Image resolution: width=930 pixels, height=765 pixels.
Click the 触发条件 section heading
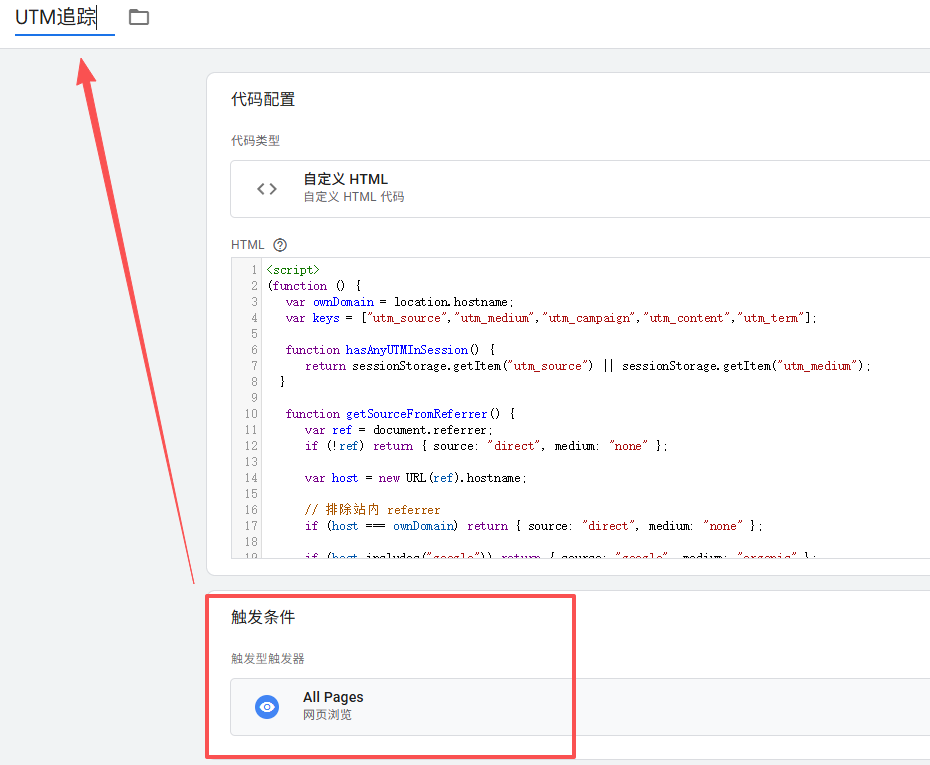pos(263,617)
